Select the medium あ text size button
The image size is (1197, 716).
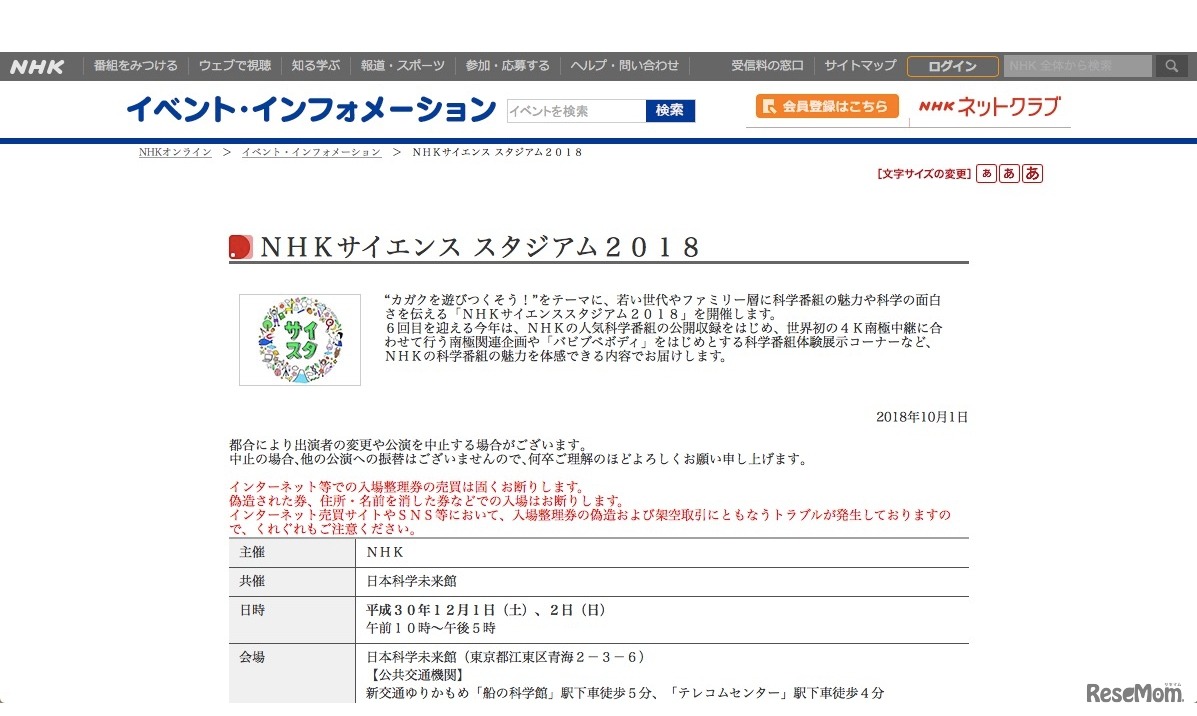tap(1009, 173)
